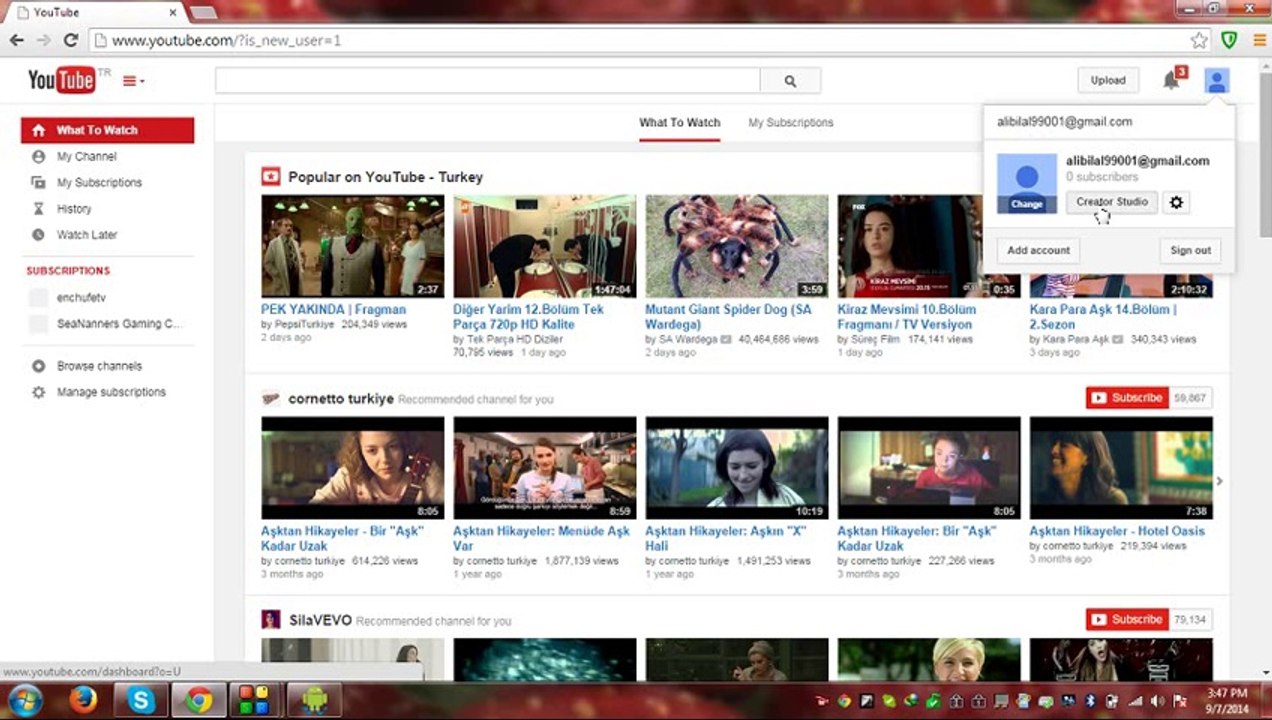
Task: Switch to My Subscriptions tab
Action: [791, 122]
